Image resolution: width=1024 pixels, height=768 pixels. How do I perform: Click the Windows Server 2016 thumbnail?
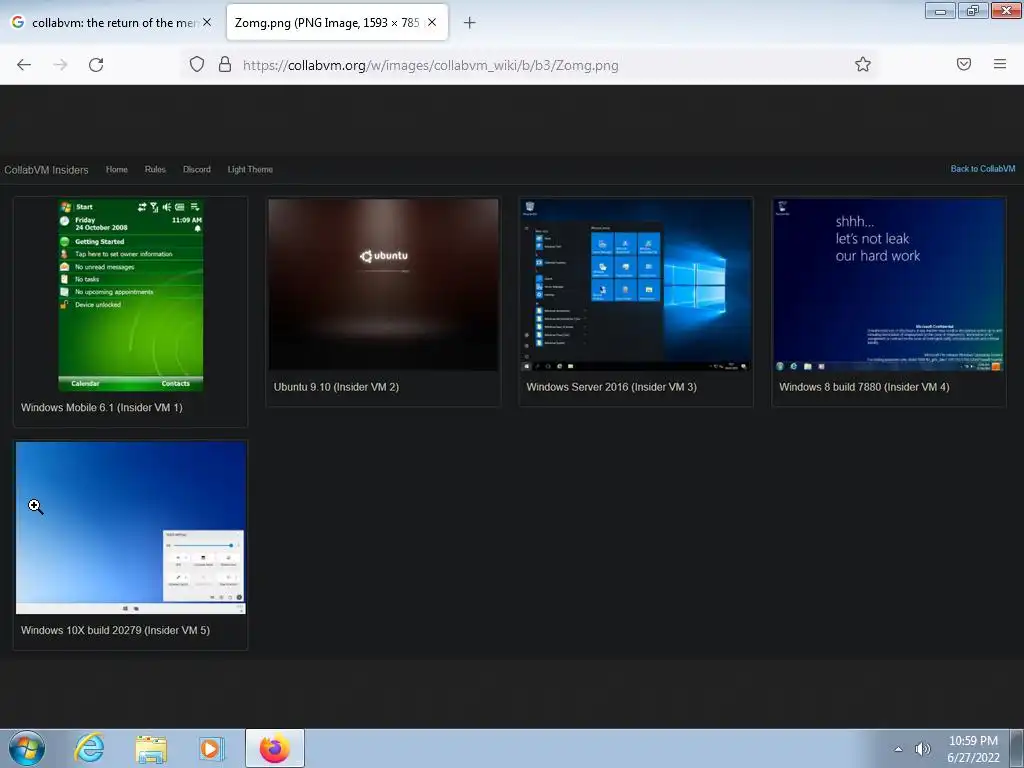tap(636, 285)
